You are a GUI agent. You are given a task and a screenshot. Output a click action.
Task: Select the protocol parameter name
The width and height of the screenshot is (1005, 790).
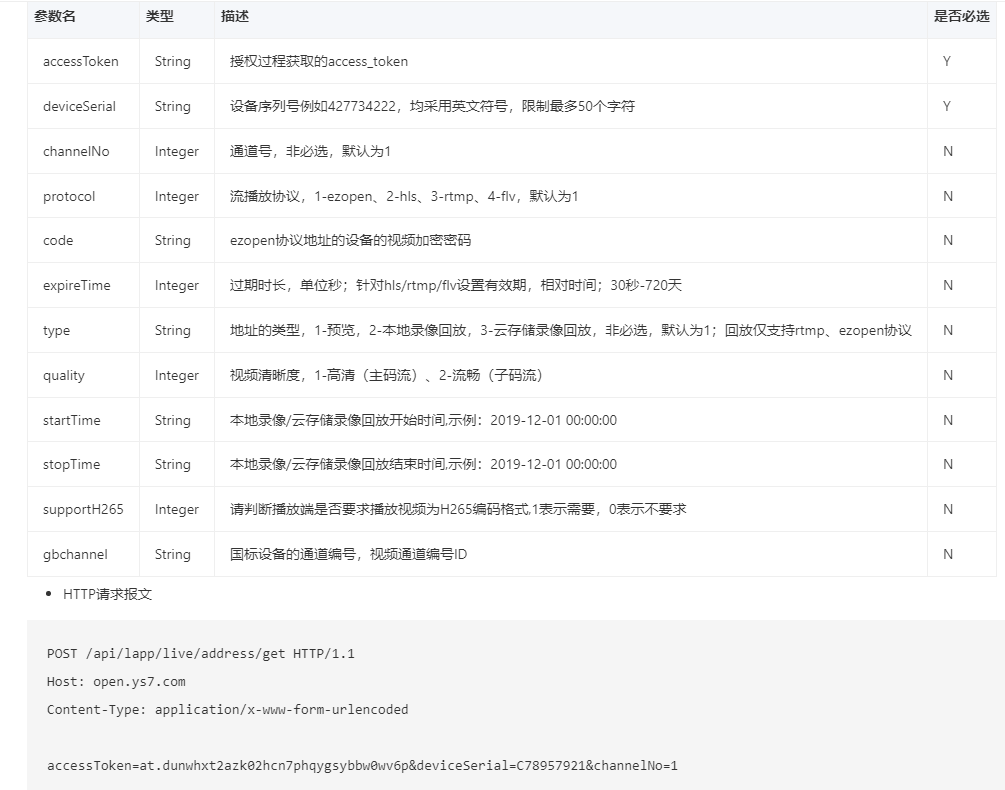click(x=69, y=196)
